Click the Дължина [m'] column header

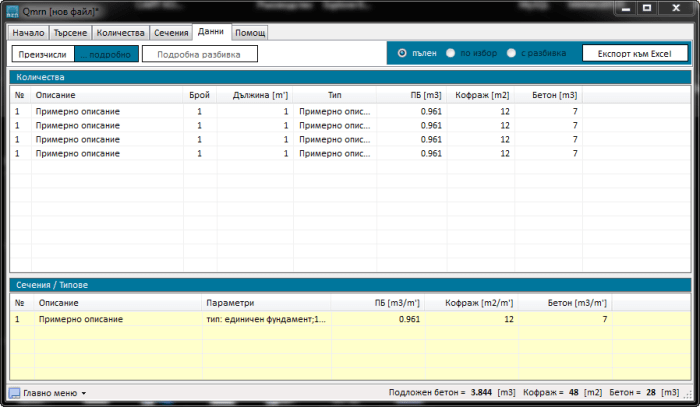coord(254,95)
